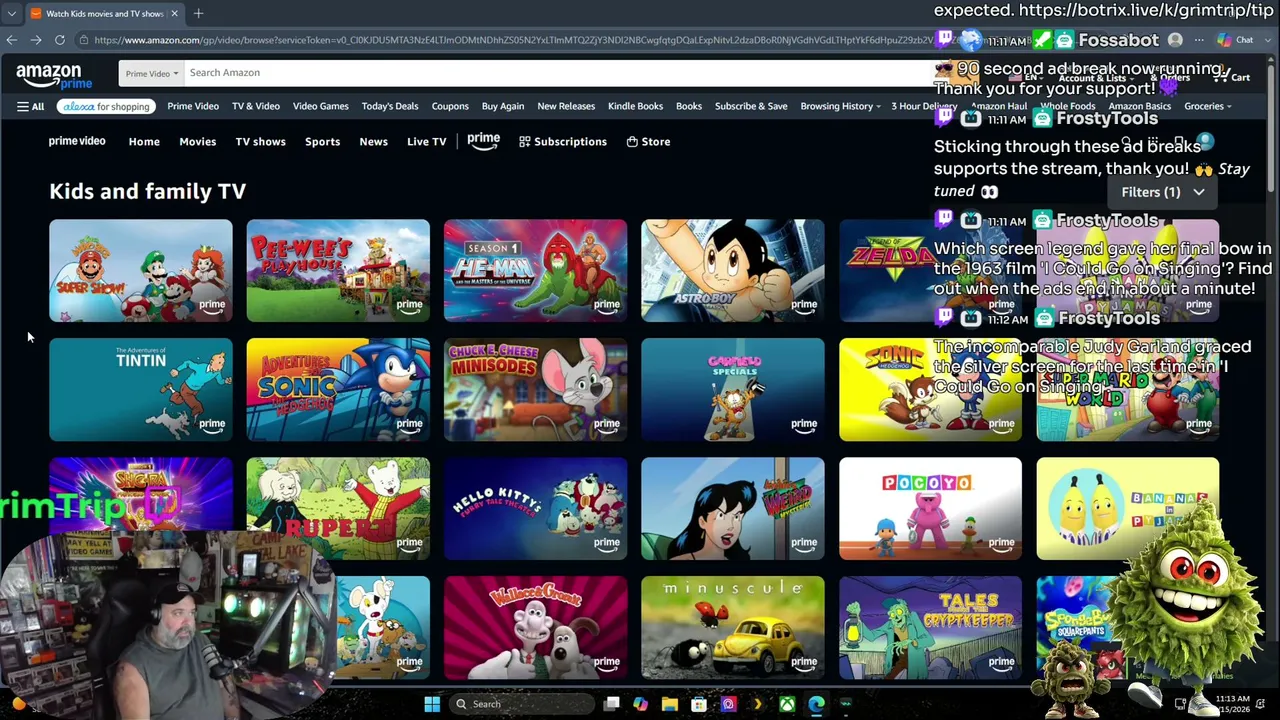
Task: Open the Wallace & Gromit thumbnail
Action: pyautogui.click(x=536, y=628)
